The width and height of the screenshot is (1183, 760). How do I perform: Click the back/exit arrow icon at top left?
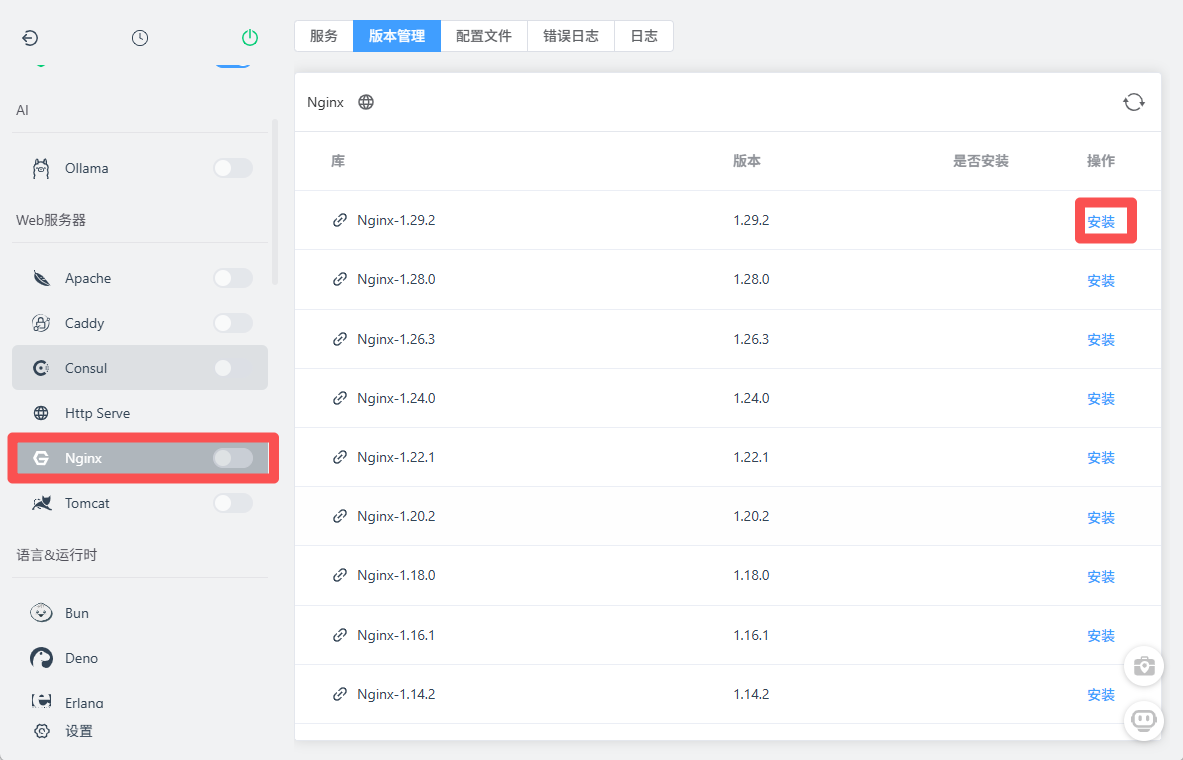point(30,38)
